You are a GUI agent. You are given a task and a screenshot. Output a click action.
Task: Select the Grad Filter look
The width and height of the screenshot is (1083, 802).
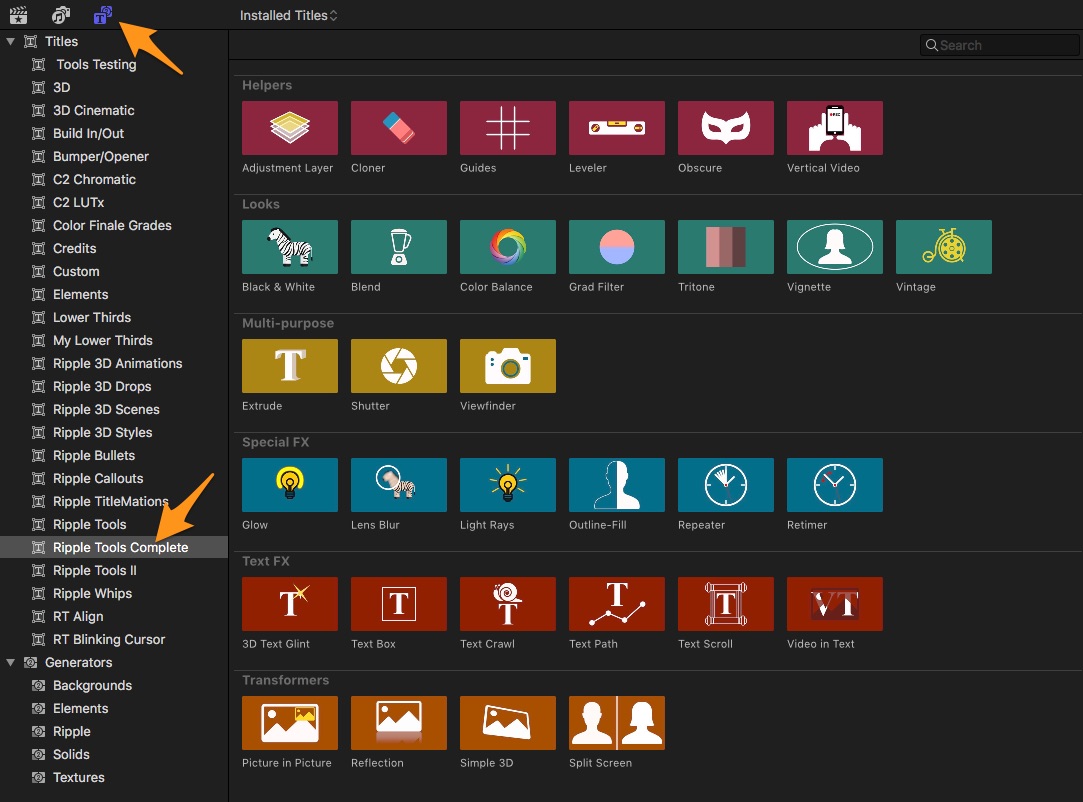click(617, 247)
